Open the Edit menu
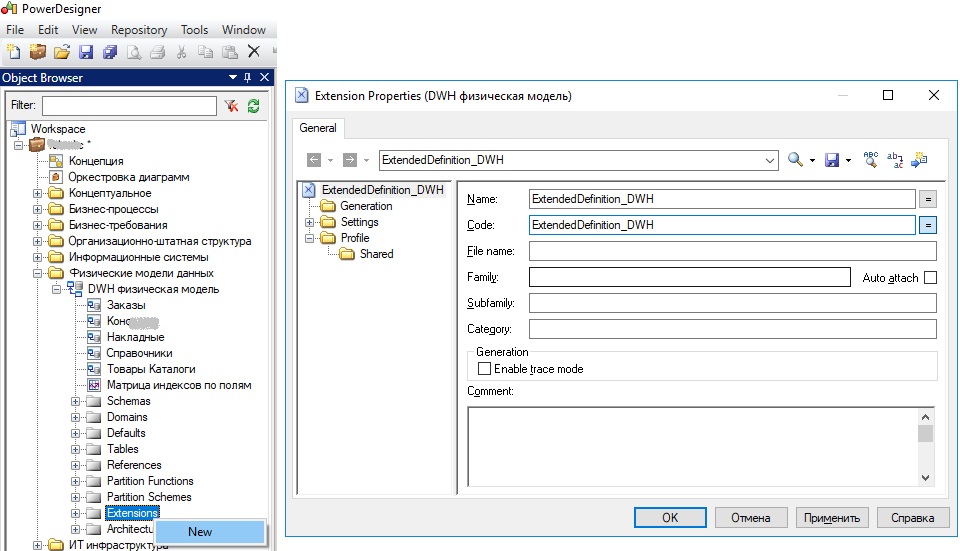The height and width of the screenshot is (551, 960). (x=48, y=29)
